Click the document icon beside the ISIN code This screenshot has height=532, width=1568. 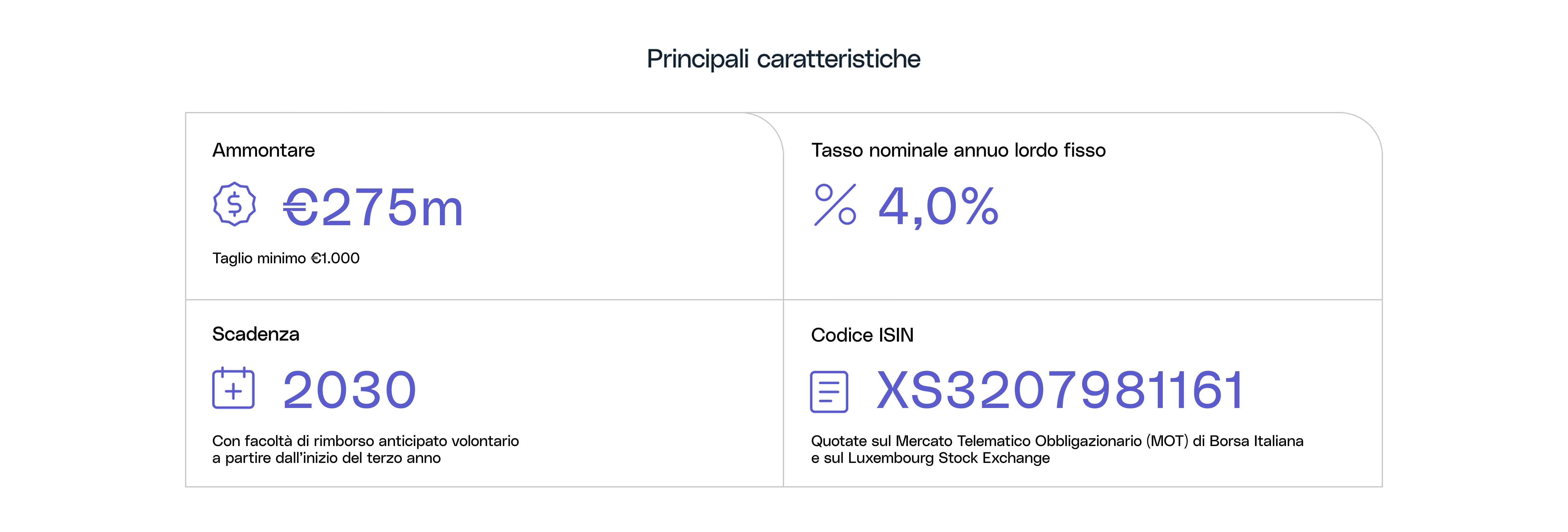click(829, 392)
